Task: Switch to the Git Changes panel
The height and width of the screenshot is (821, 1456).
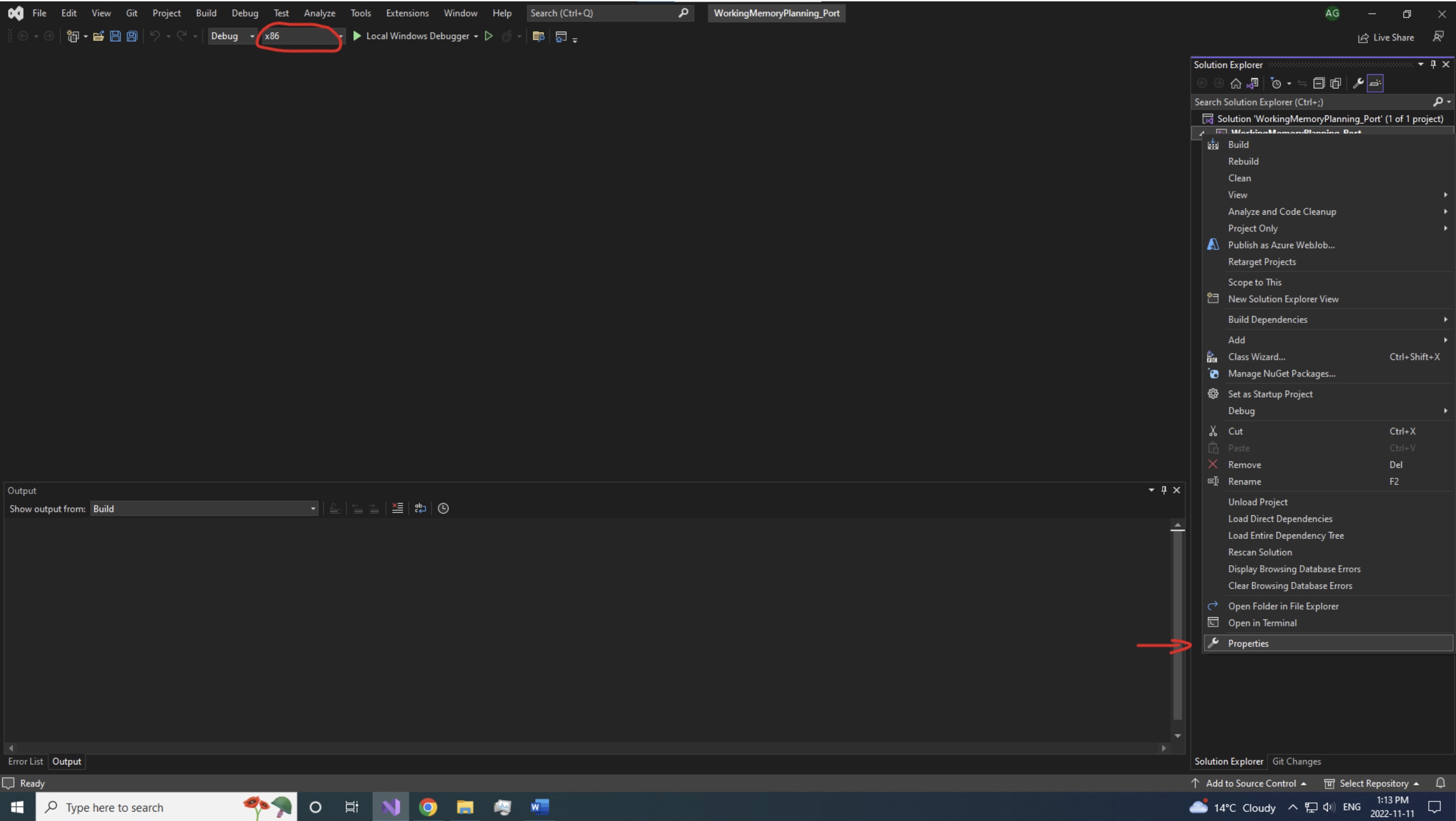Action: tap(1297, 761)
